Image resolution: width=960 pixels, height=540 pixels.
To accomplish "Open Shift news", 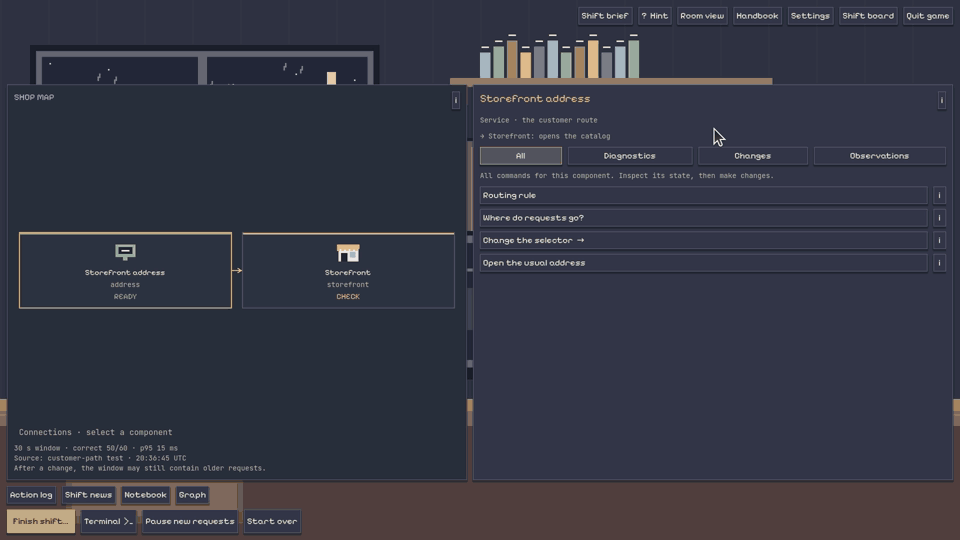I will (x=88, y=495).
